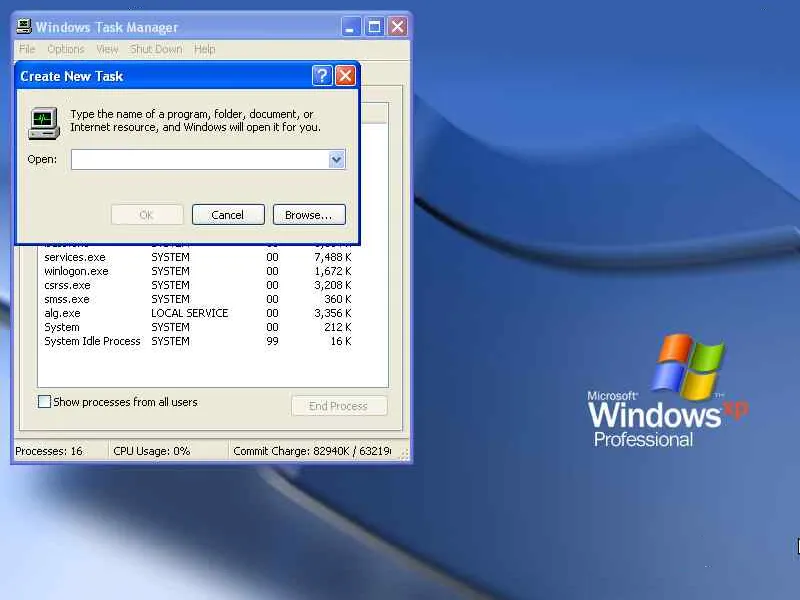
Task: Click the 3,208 K memory value
Action: (333, 285)
